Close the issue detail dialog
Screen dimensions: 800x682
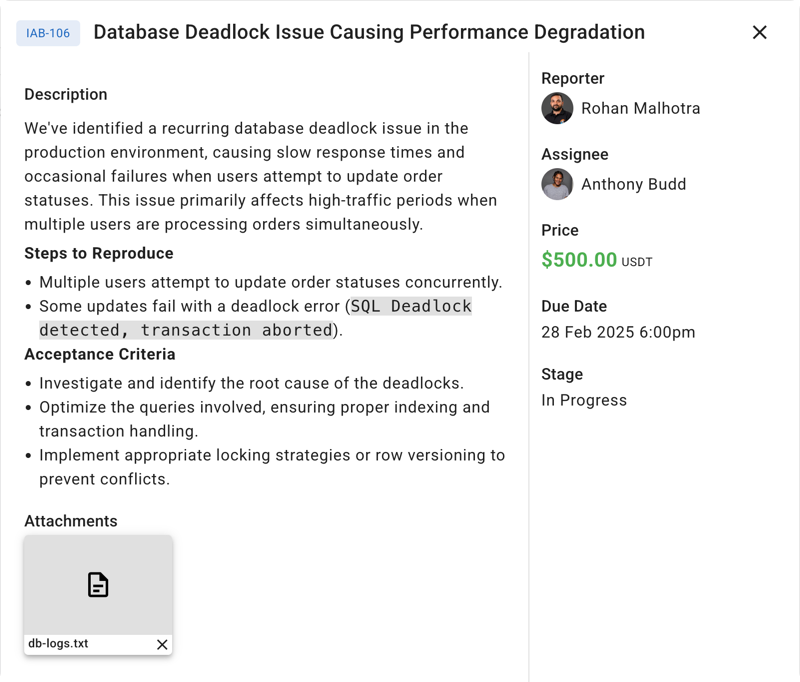point(760,32)
